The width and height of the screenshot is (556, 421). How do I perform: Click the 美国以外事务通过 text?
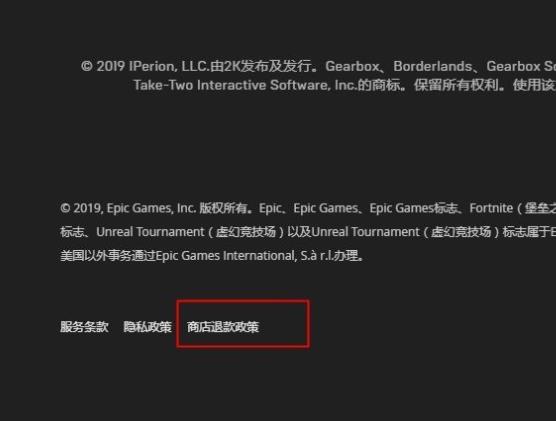click(108, 256)
